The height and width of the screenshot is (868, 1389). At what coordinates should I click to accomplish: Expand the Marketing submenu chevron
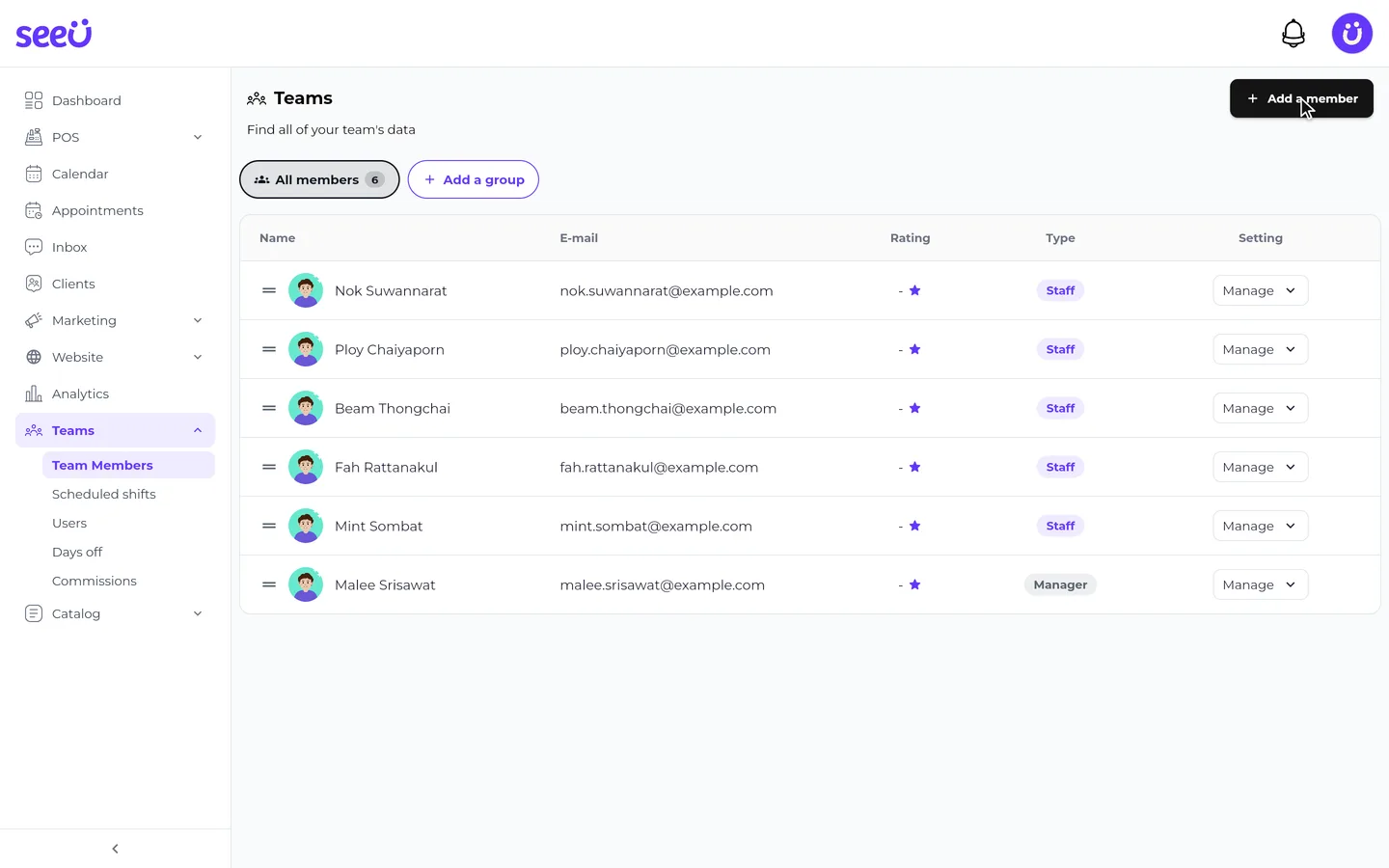[198, 320]
